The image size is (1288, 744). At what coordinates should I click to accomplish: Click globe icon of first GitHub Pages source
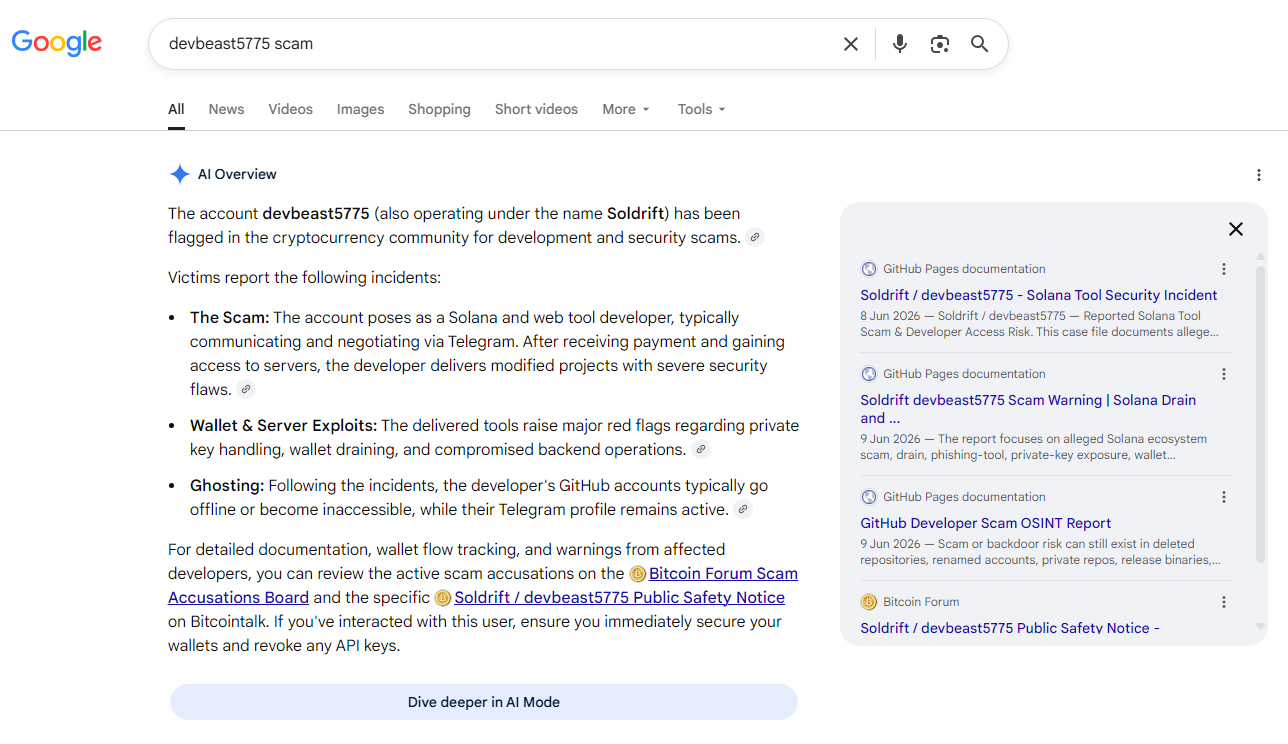pos(869,269)
